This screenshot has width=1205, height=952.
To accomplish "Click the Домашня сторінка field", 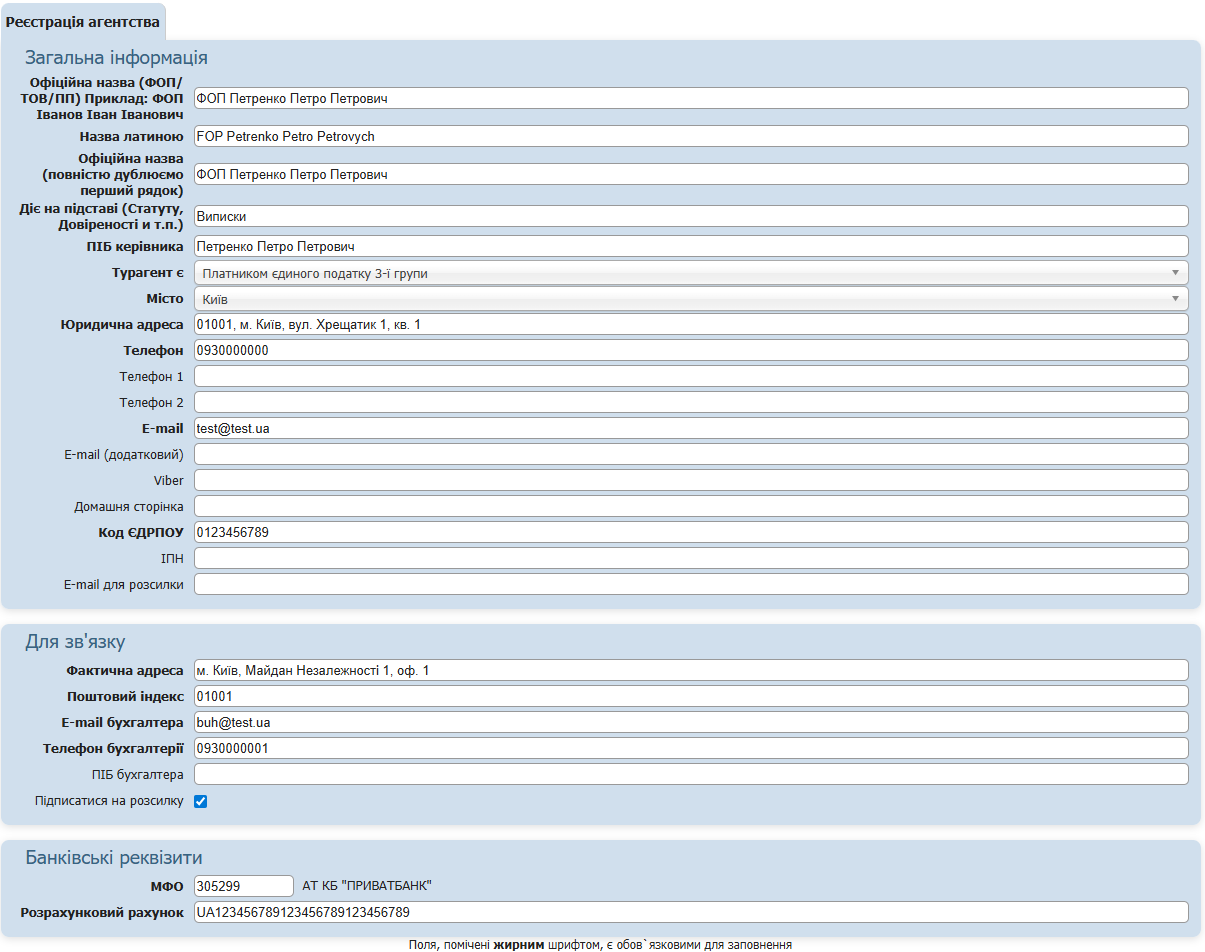I will point(690,506).
